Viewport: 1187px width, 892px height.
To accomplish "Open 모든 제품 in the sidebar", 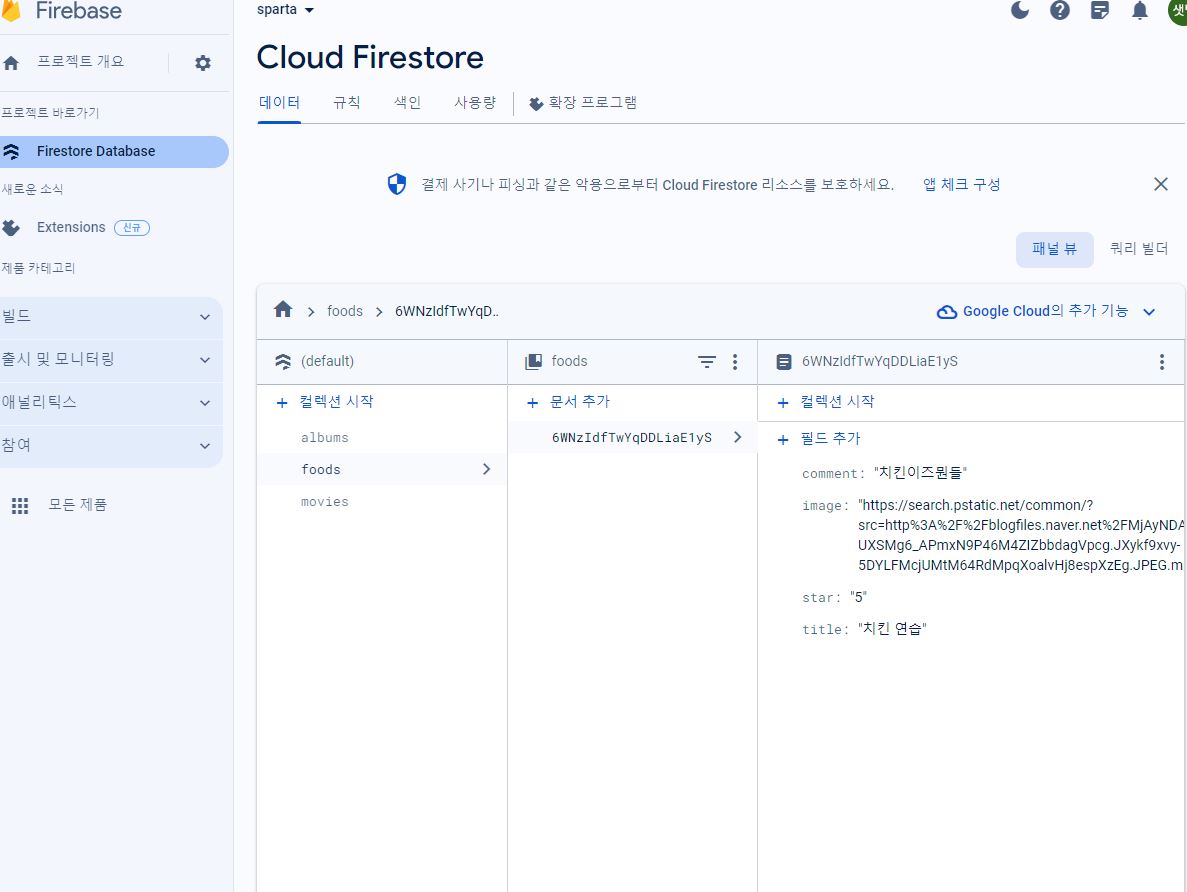I will point(77,505).
